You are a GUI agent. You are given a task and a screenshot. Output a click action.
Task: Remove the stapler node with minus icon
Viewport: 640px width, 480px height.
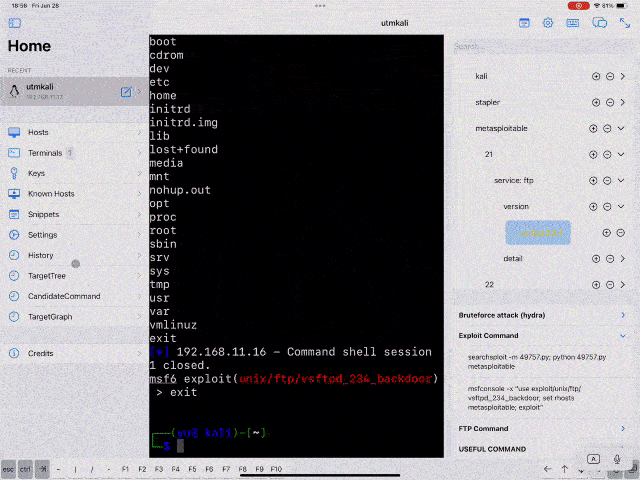pos(610,102)
